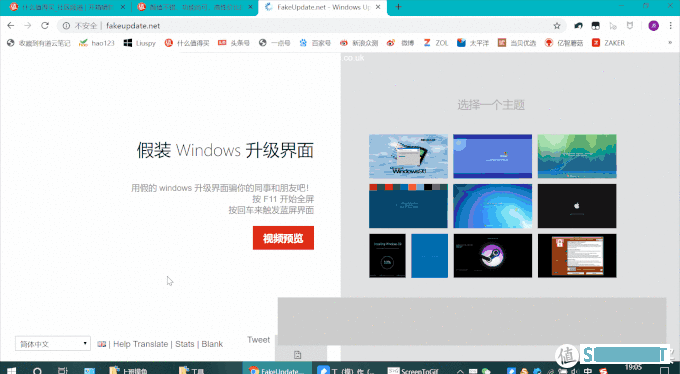
Task: Select the FakeUpdate.net tab
Action: (x=323, y=7)
